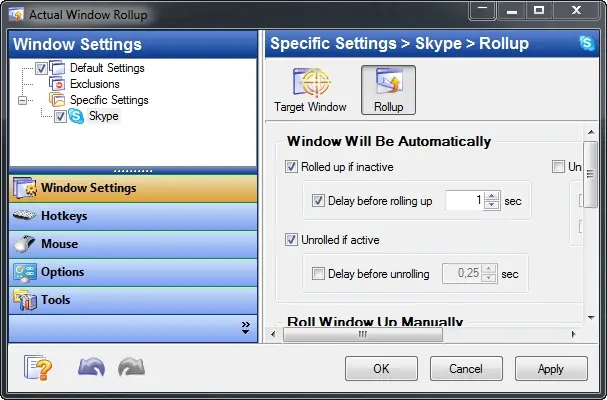This screenshot has height=400, width=607.
Task: Click the undo arrow icon
Action: pos(91,367)
